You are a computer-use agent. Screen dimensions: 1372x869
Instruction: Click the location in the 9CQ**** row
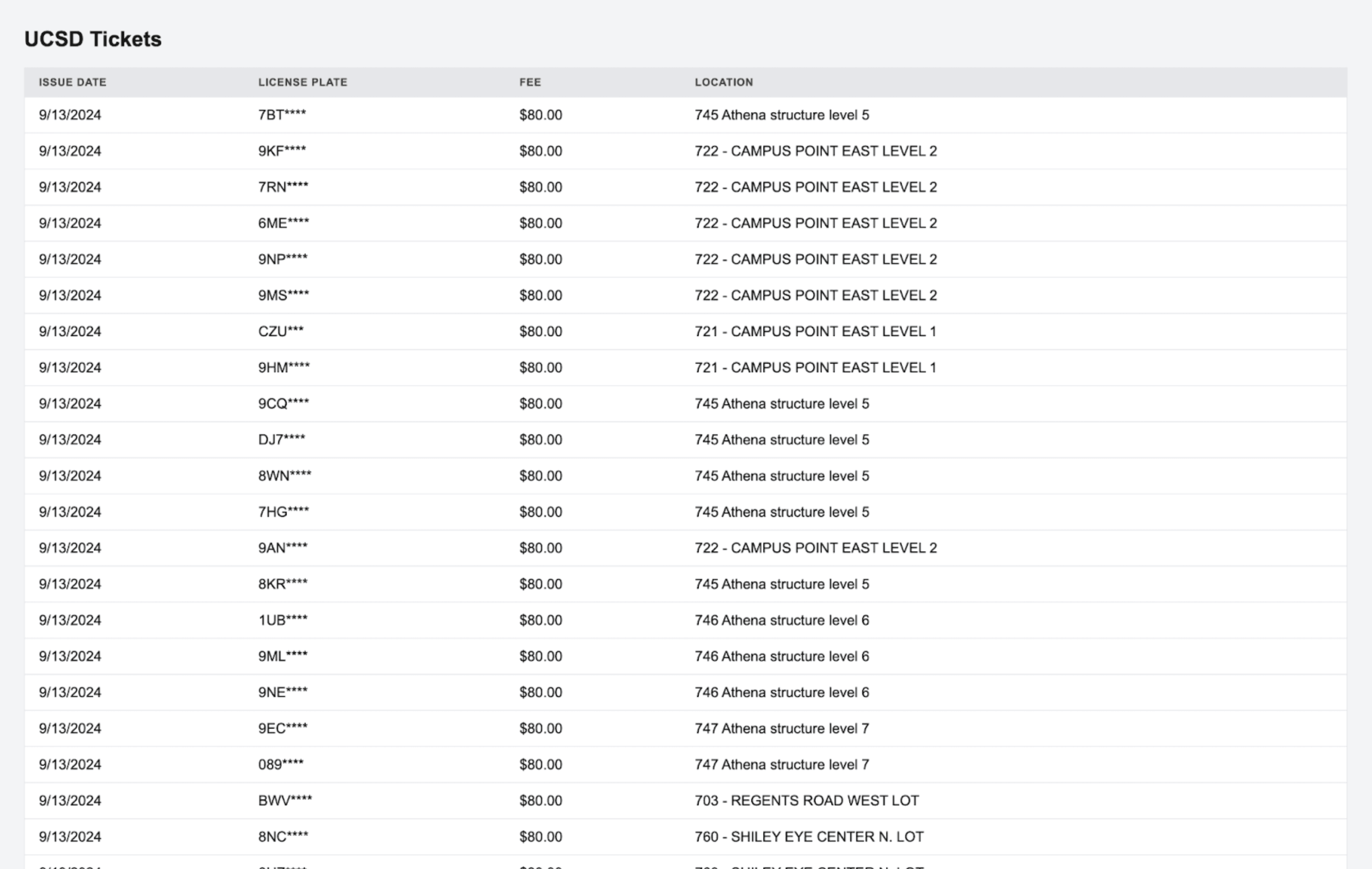click(x=782, y=403)
